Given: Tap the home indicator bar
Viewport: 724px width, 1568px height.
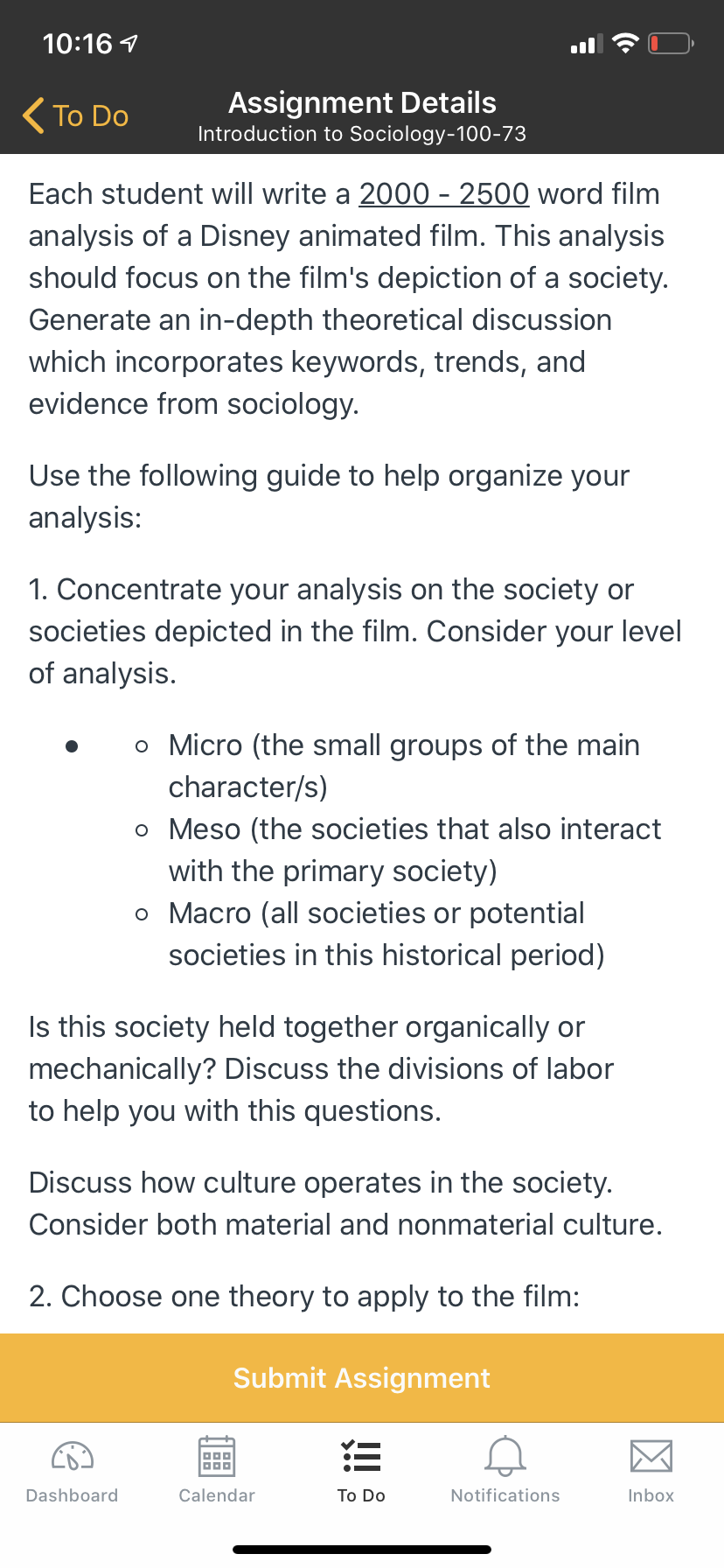Looking at the screenshot, I should (362, 1549).
